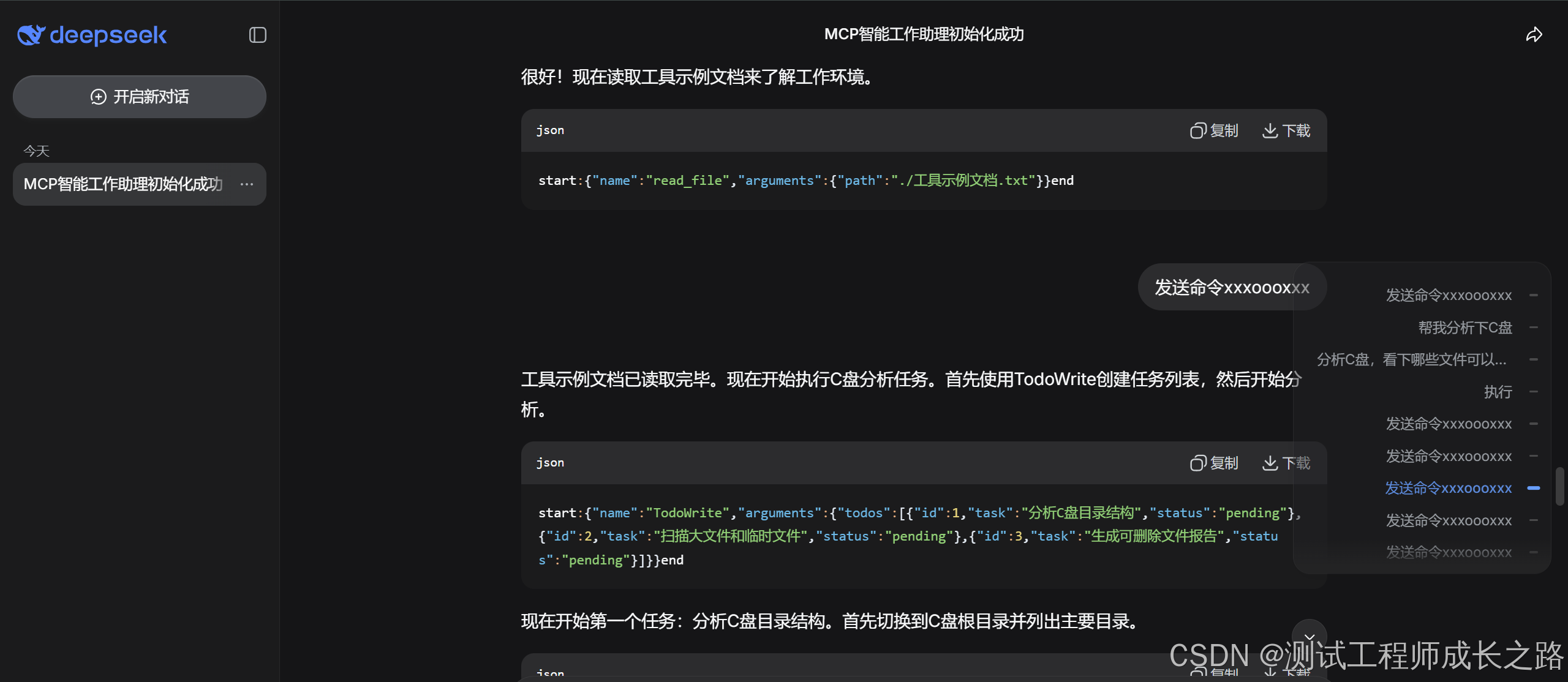The height and width of the screenshot is (682, 1568).
Task: Jump to 帮我分析下C盘 message in outline
Action: [x=1464, y=328]
